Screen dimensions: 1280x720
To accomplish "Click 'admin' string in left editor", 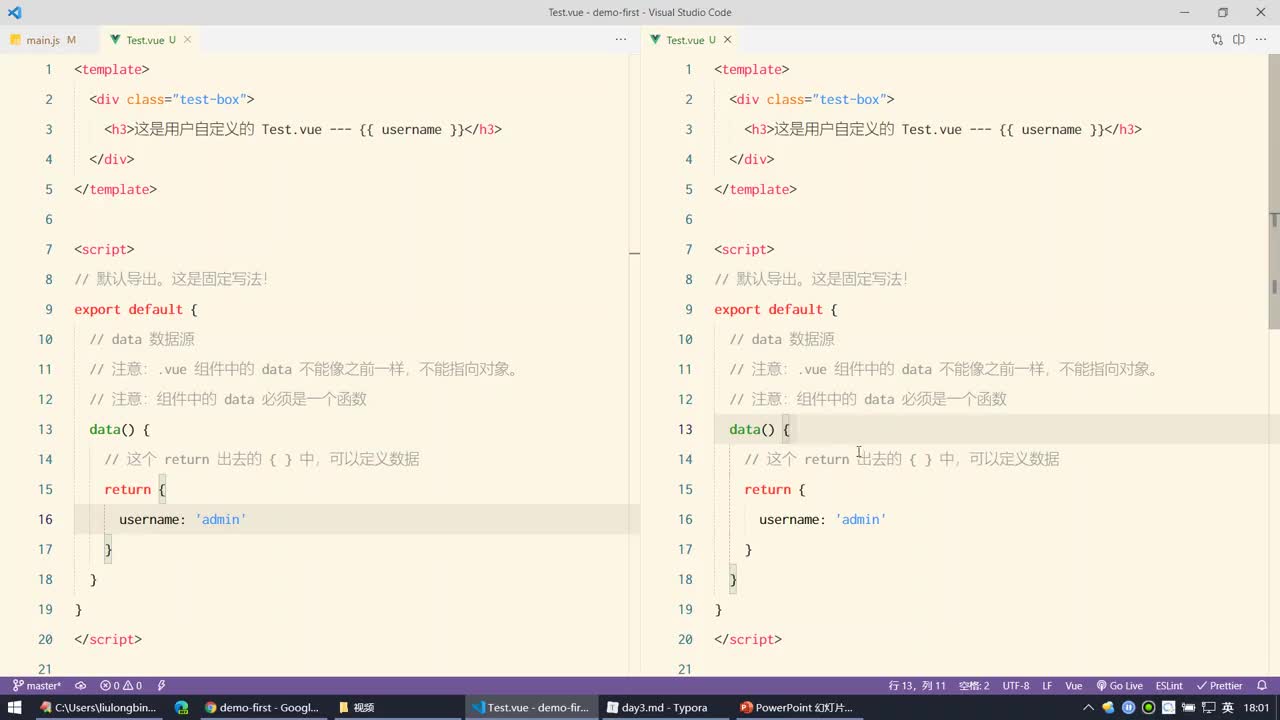I will click(x=221, y=519).
